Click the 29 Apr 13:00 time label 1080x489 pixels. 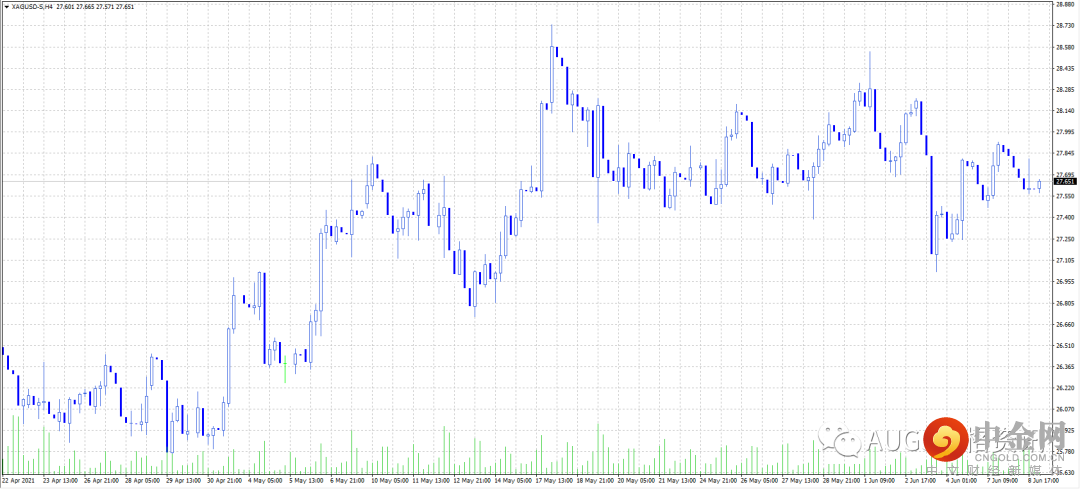tap(183, 480)
